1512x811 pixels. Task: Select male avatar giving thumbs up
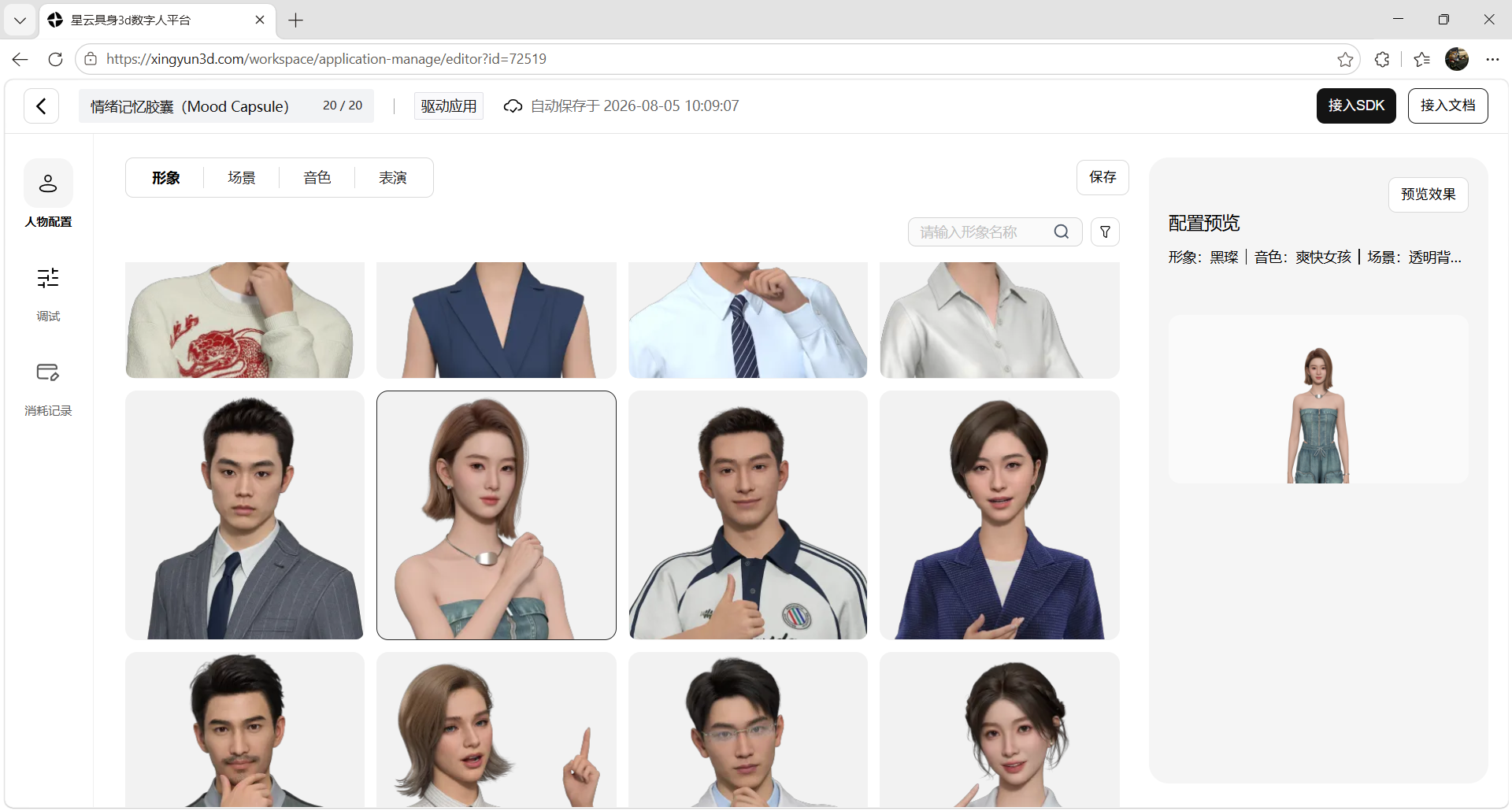[748, 515]
